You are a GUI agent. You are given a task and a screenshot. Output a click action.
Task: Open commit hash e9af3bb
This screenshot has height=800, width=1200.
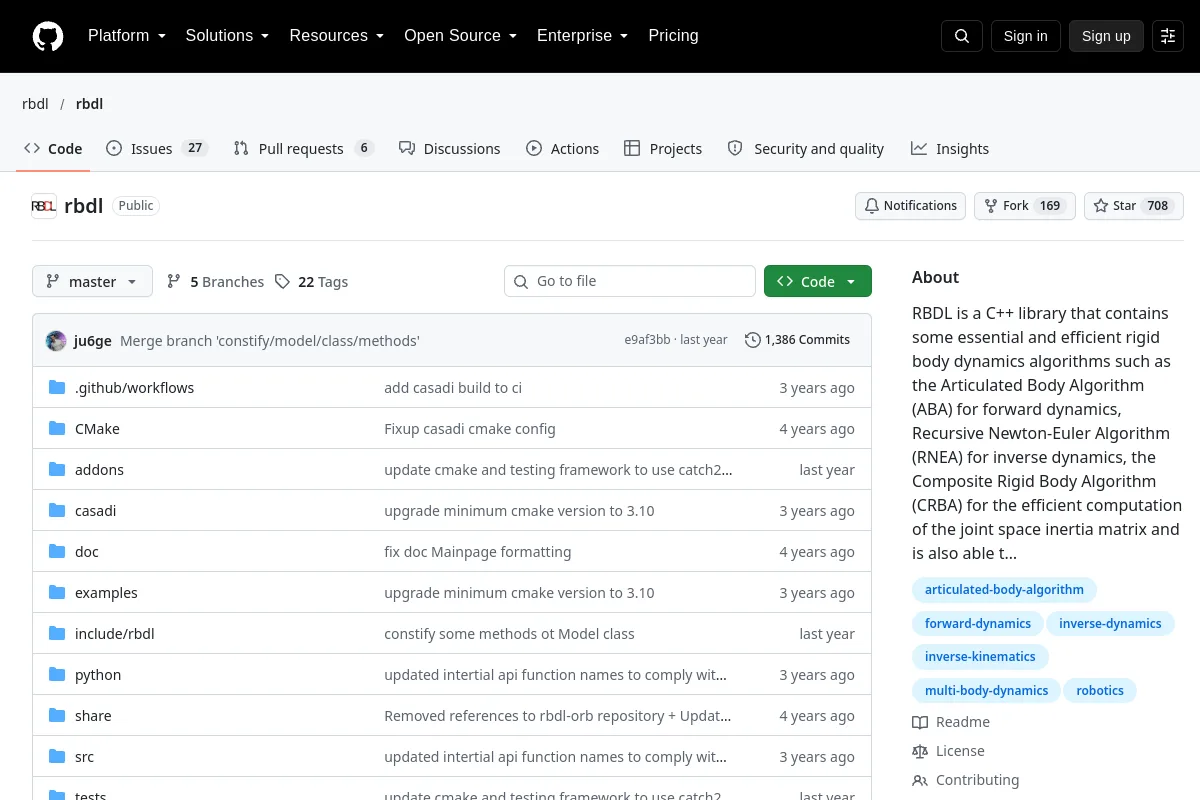click(x=647, y=340)
